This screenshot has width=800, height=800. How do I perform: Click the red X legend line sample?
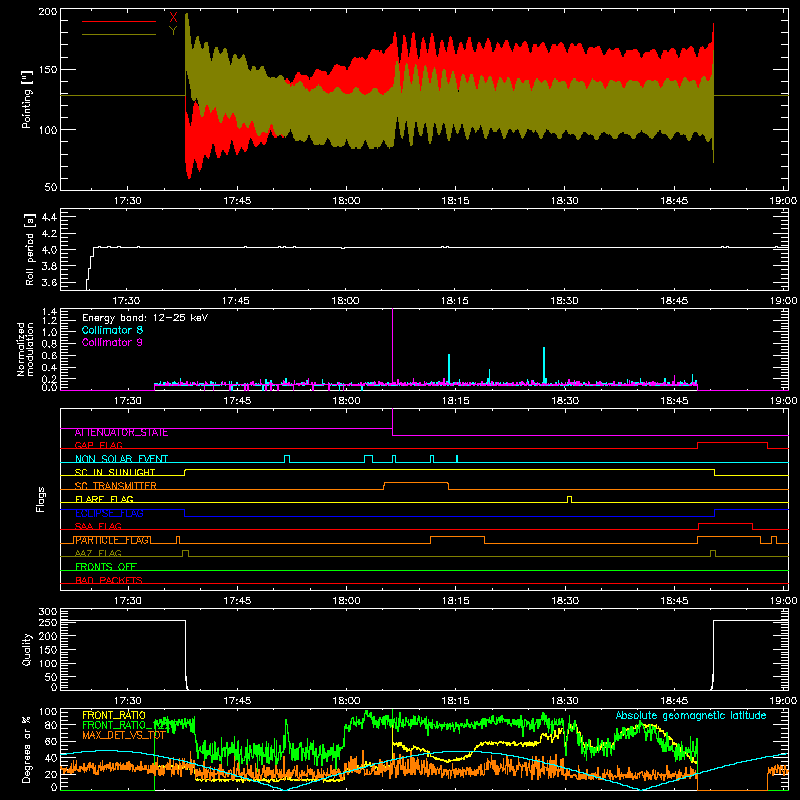click(x=119, y=21)
